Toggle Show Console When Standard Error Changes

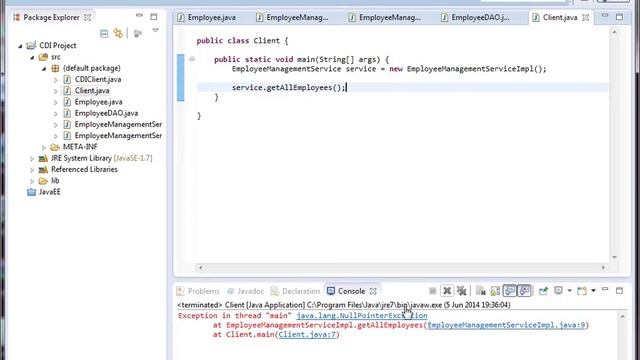[524, 291]
